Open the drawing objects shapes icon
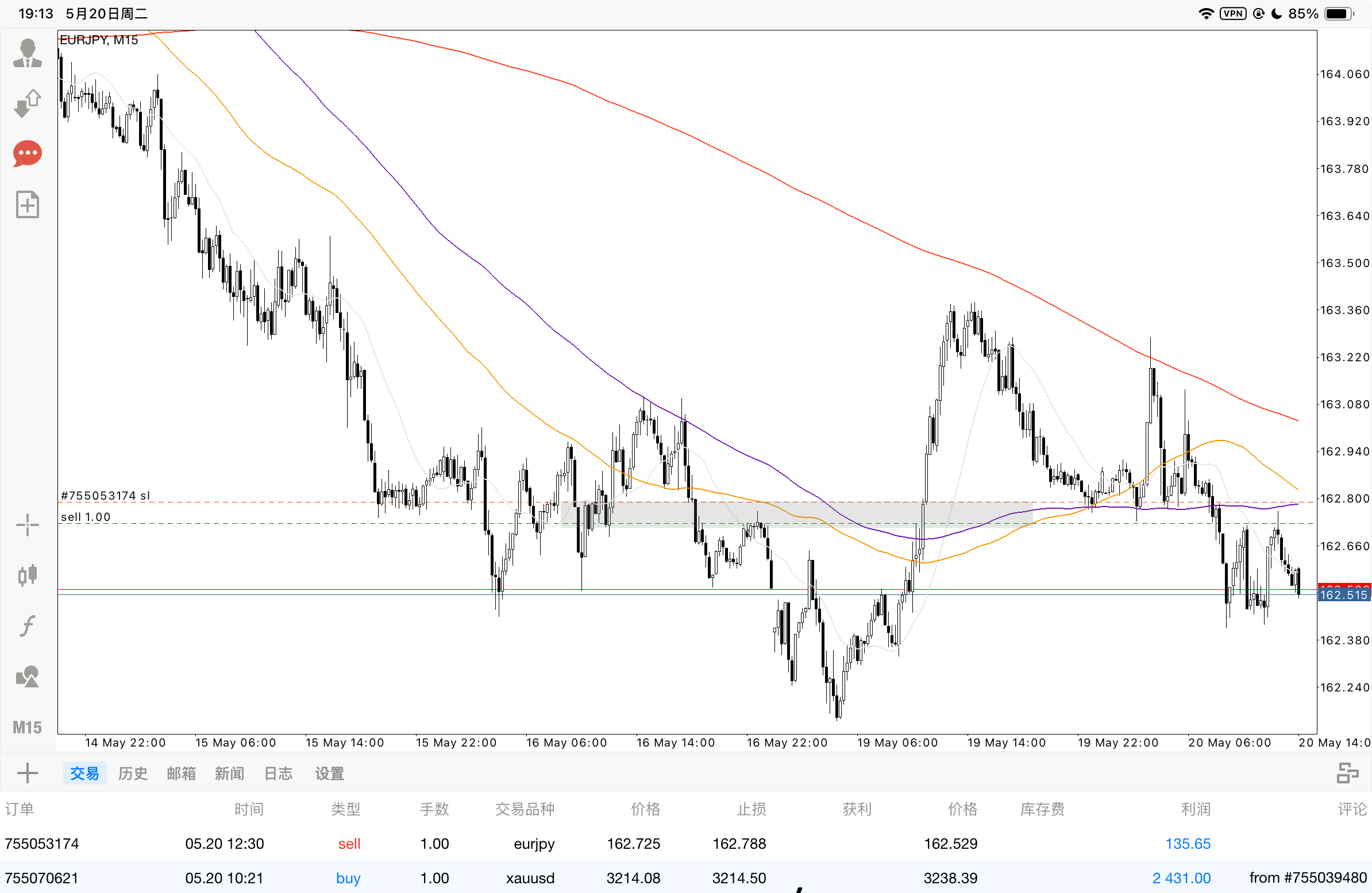 (x=27, y=677)
